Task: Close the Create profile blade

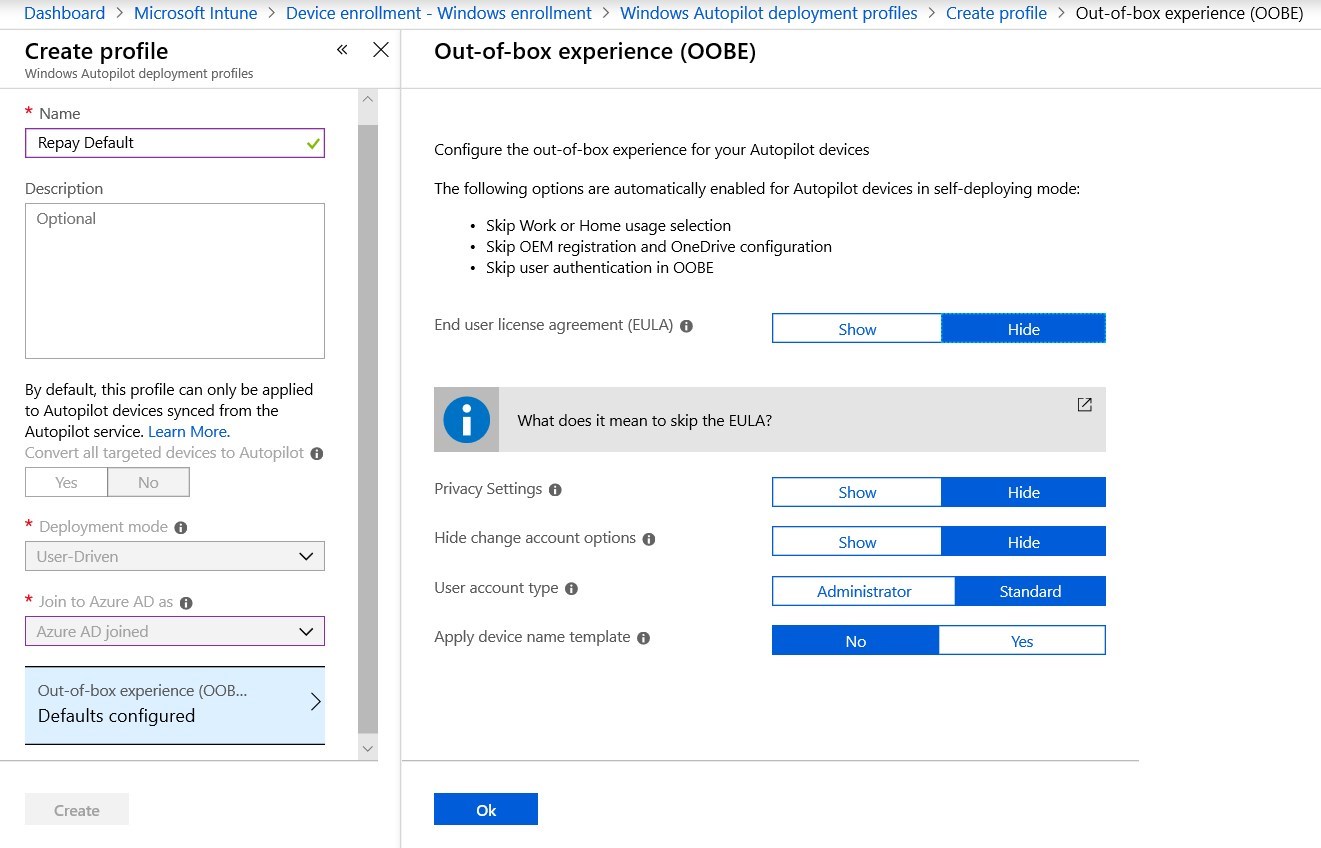Action: (381, 50)
